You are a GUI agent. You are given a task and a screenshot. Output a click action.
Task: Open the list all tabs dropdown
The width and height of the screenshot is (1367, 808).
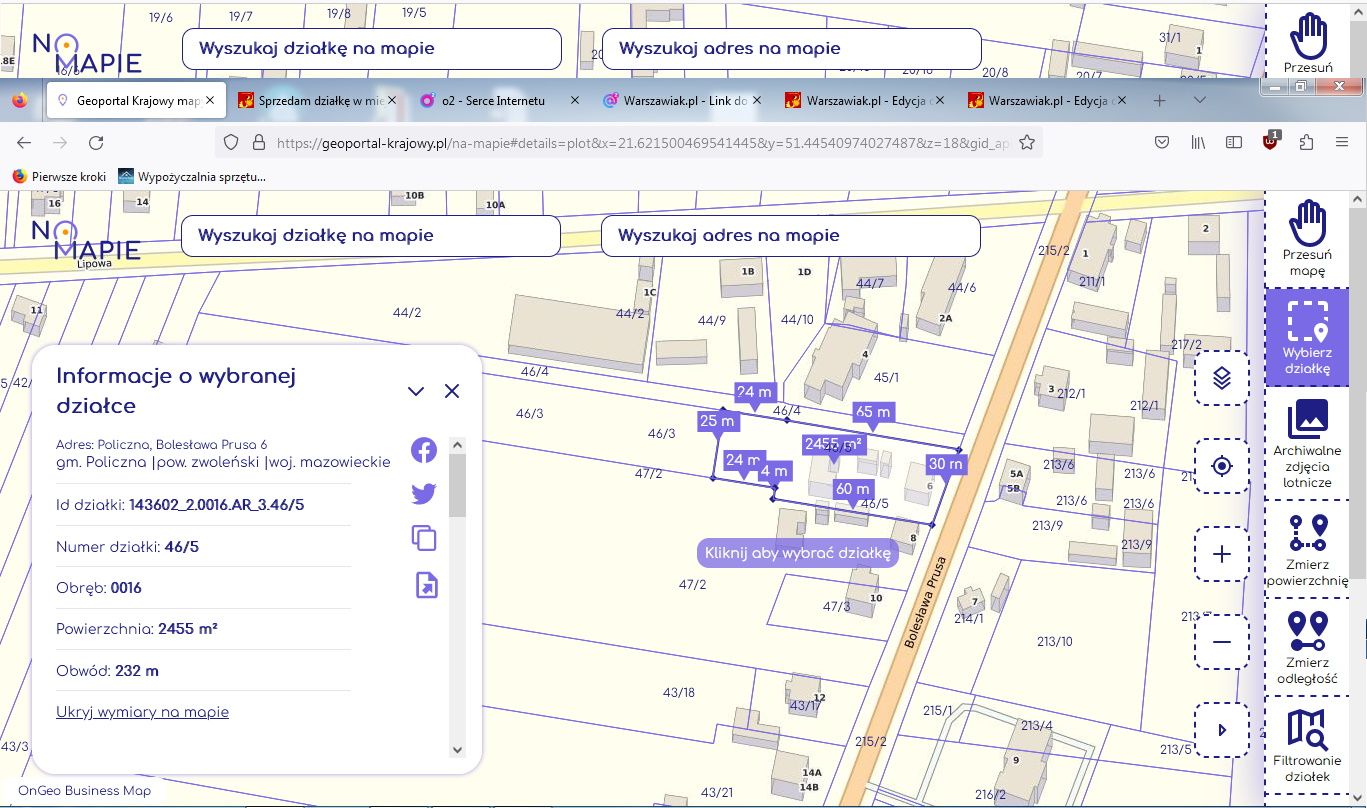pyautogui.click(x=1200, y=101)
